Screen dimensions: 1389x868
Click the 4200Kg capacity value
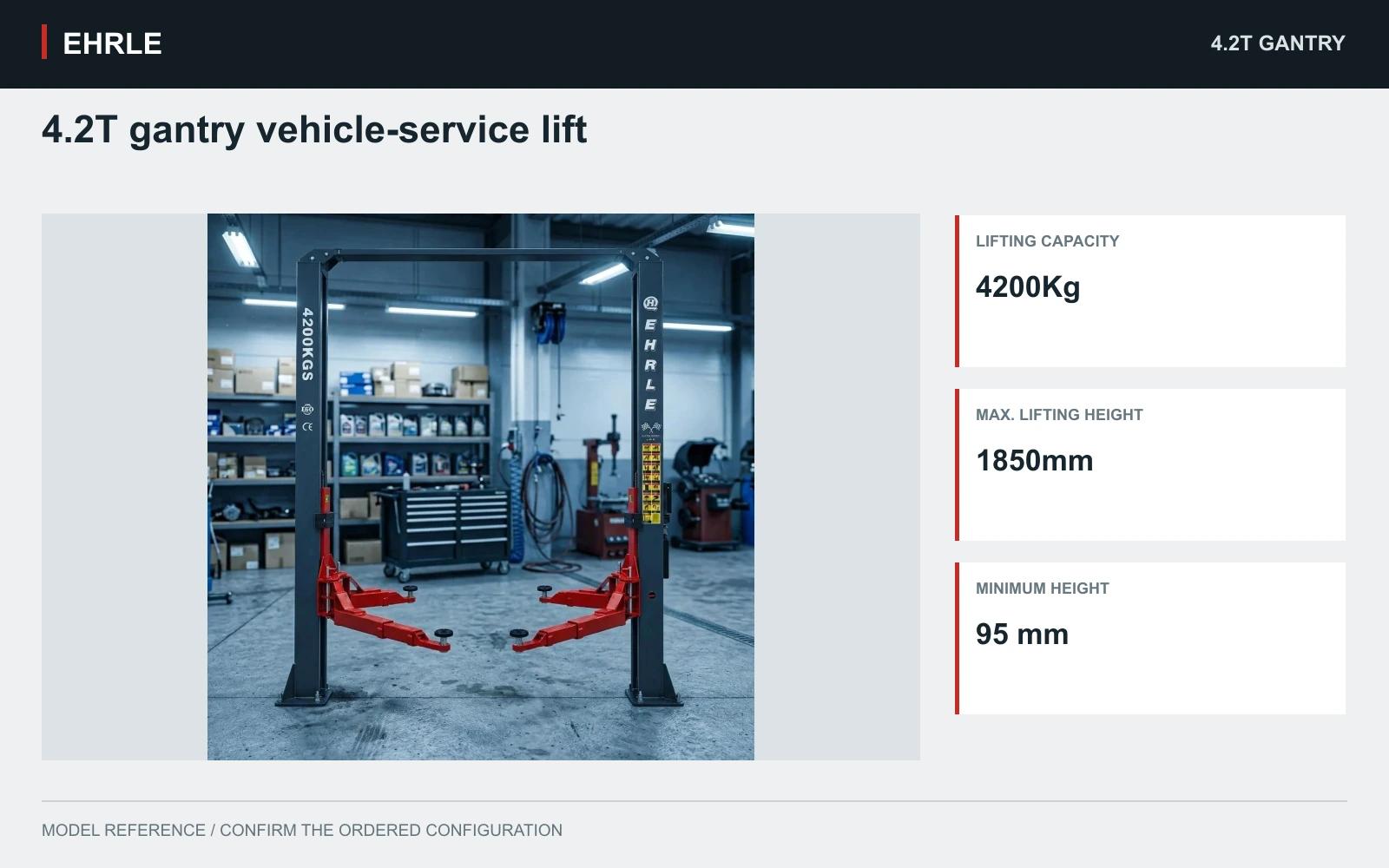1028,287
